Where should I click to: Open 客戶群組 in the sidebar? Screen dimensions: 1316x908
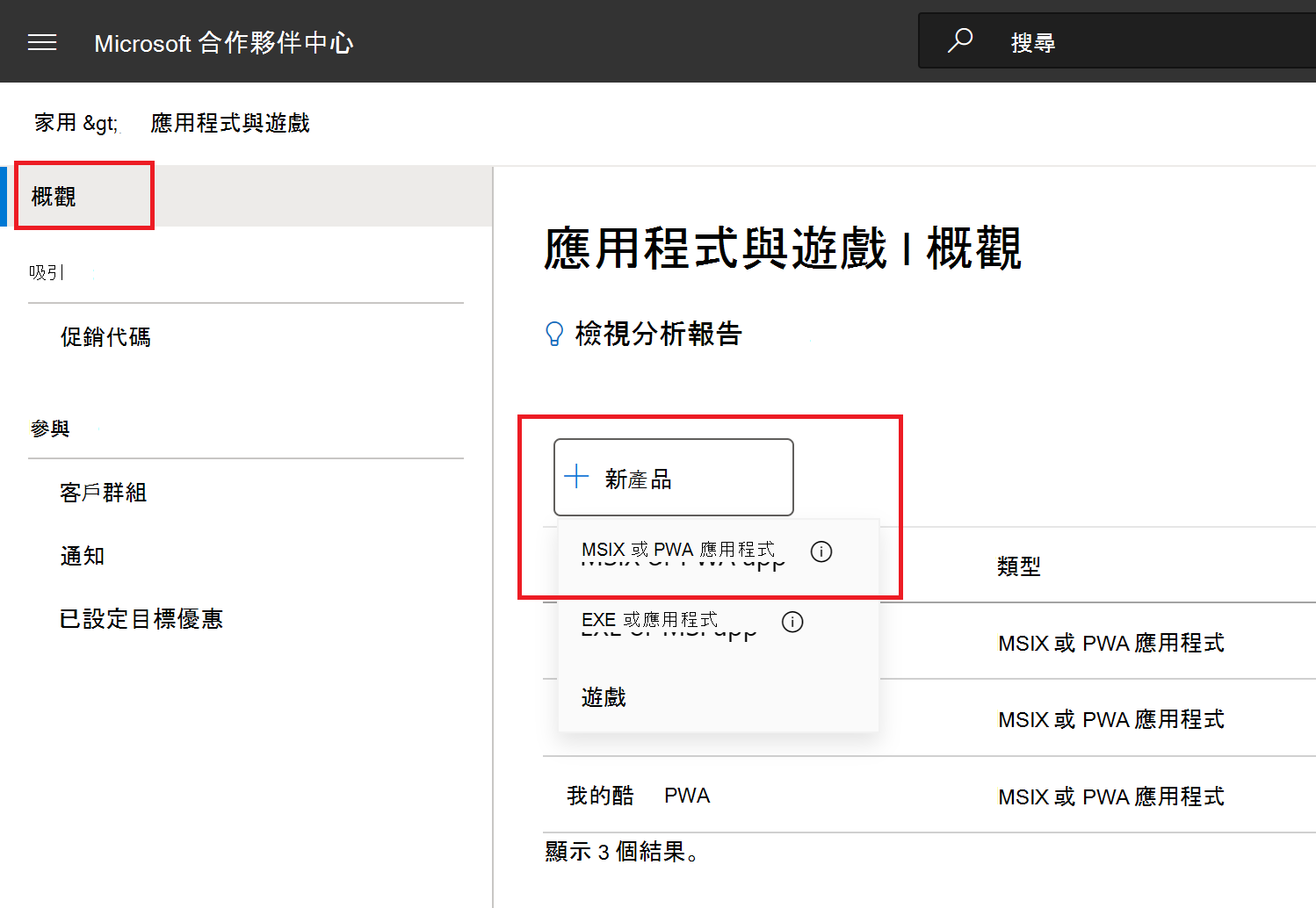pyautogui.click(x=103, y=493)
